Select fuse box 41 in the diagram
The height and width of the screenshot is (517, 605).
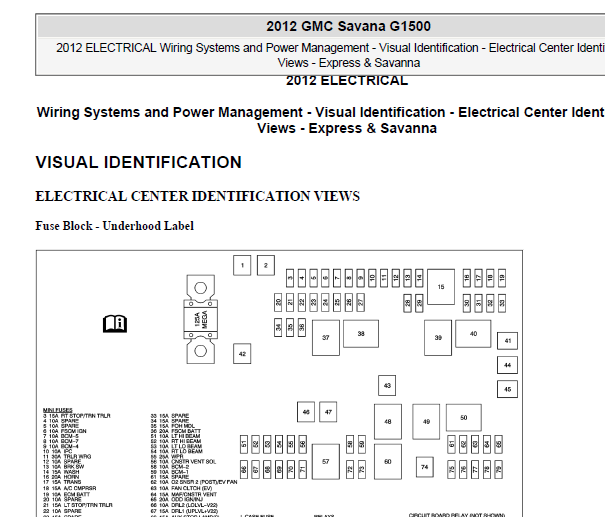pyautogui.click(x=507, y=341)
